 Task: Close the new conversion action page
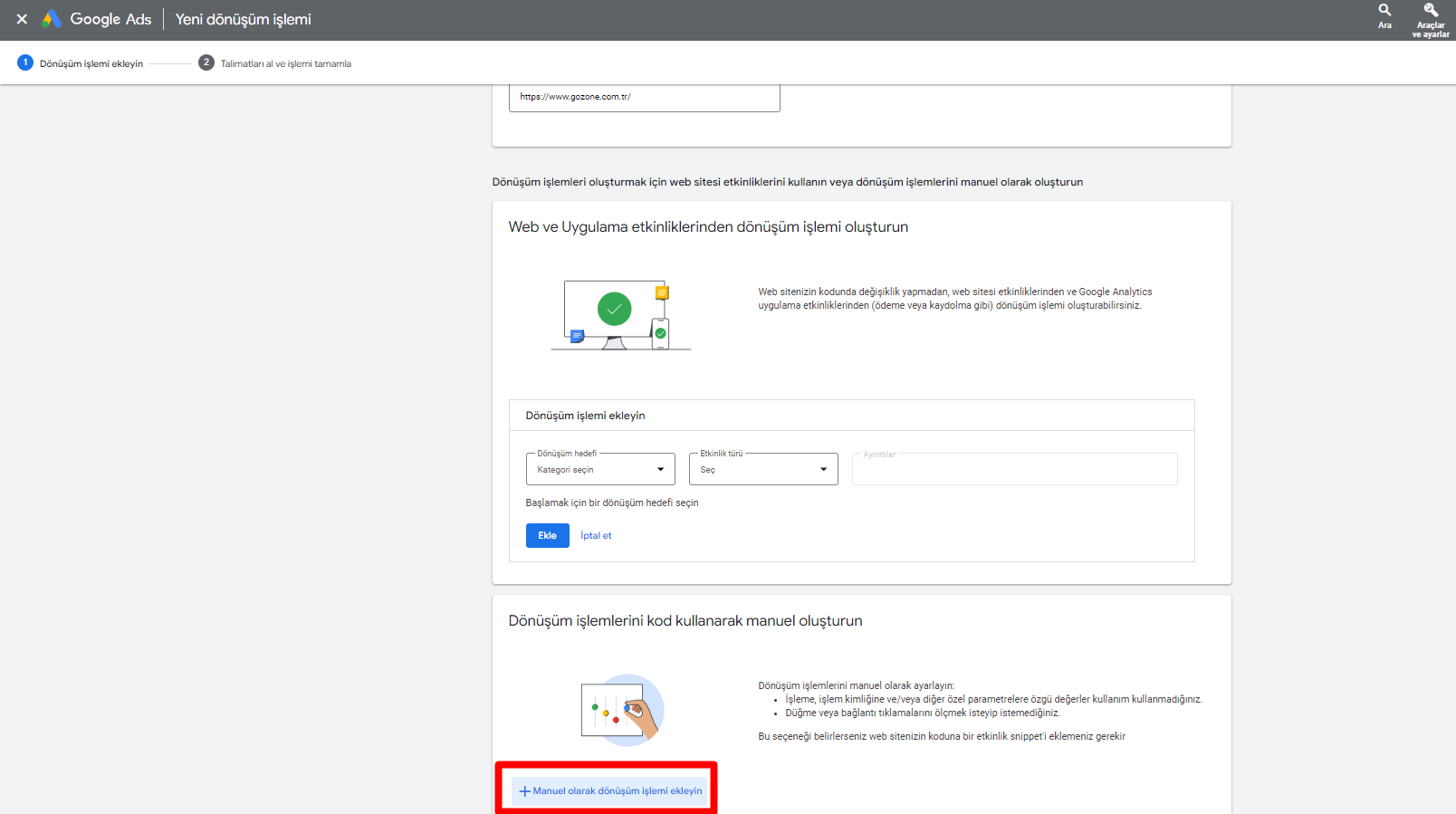coord(22,19)
